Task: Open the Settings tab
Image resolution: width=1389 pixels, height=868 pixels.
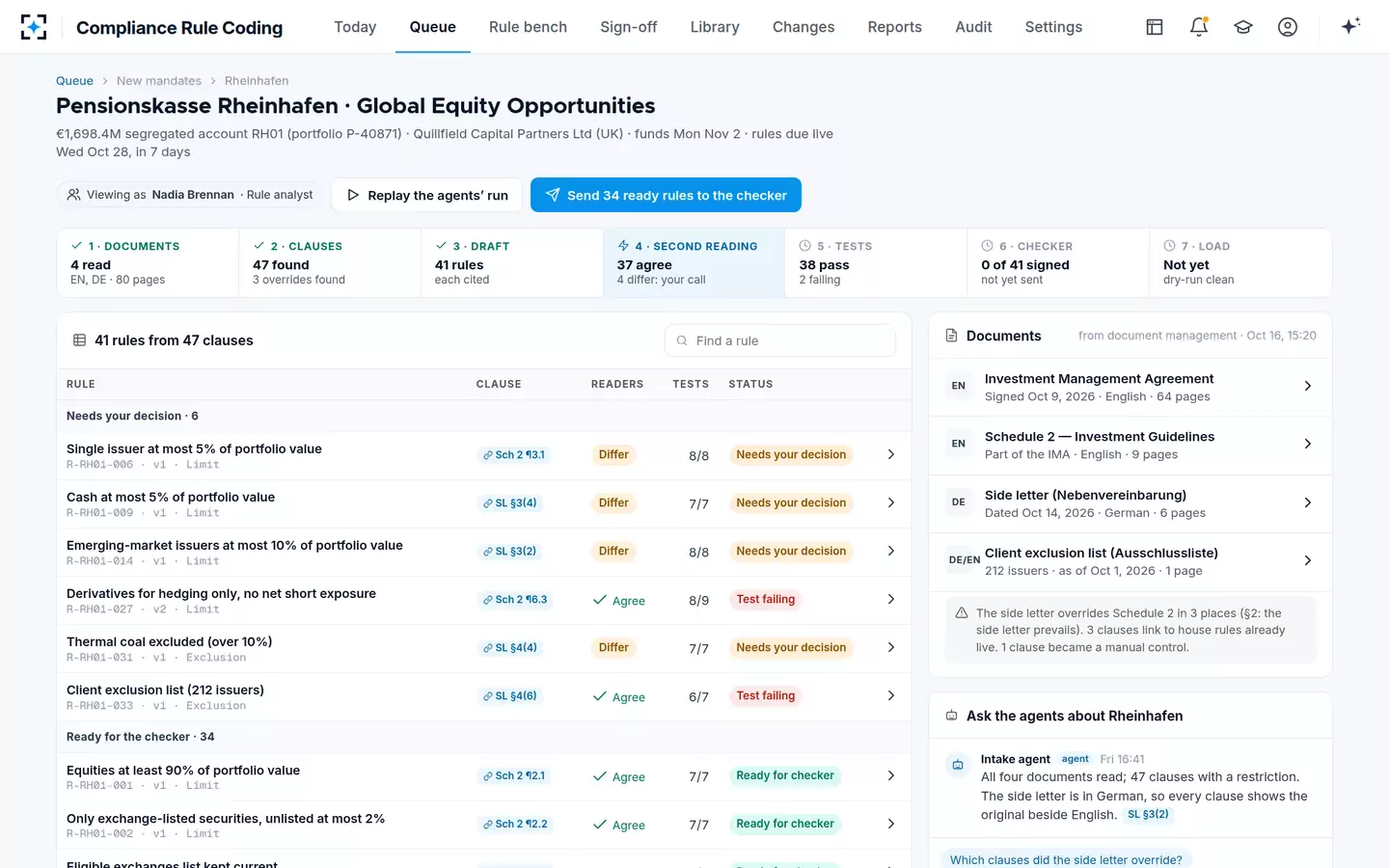Action: click(1053, 27)
